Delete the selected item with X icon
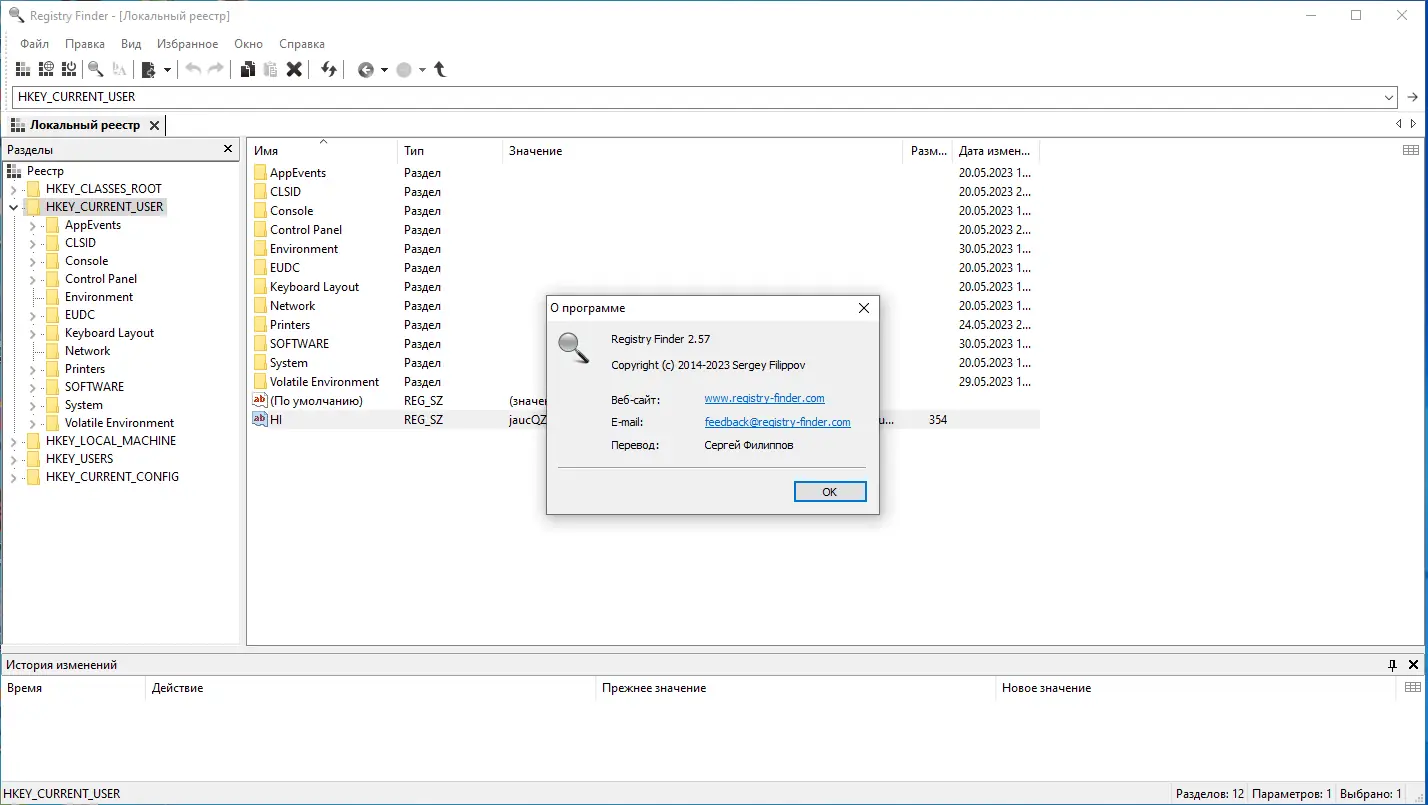This screenshot has height=805, width=1428. (x=294, y=69)
